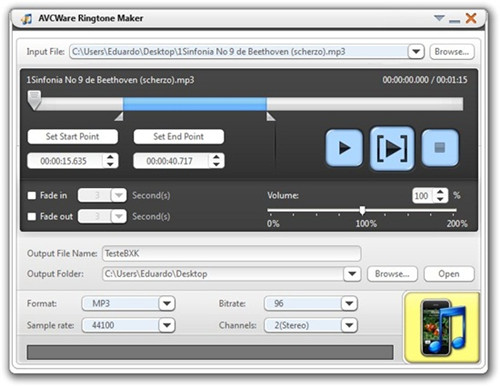
Task: Click the conversion progress bar
Action: [x=210, y=352]
